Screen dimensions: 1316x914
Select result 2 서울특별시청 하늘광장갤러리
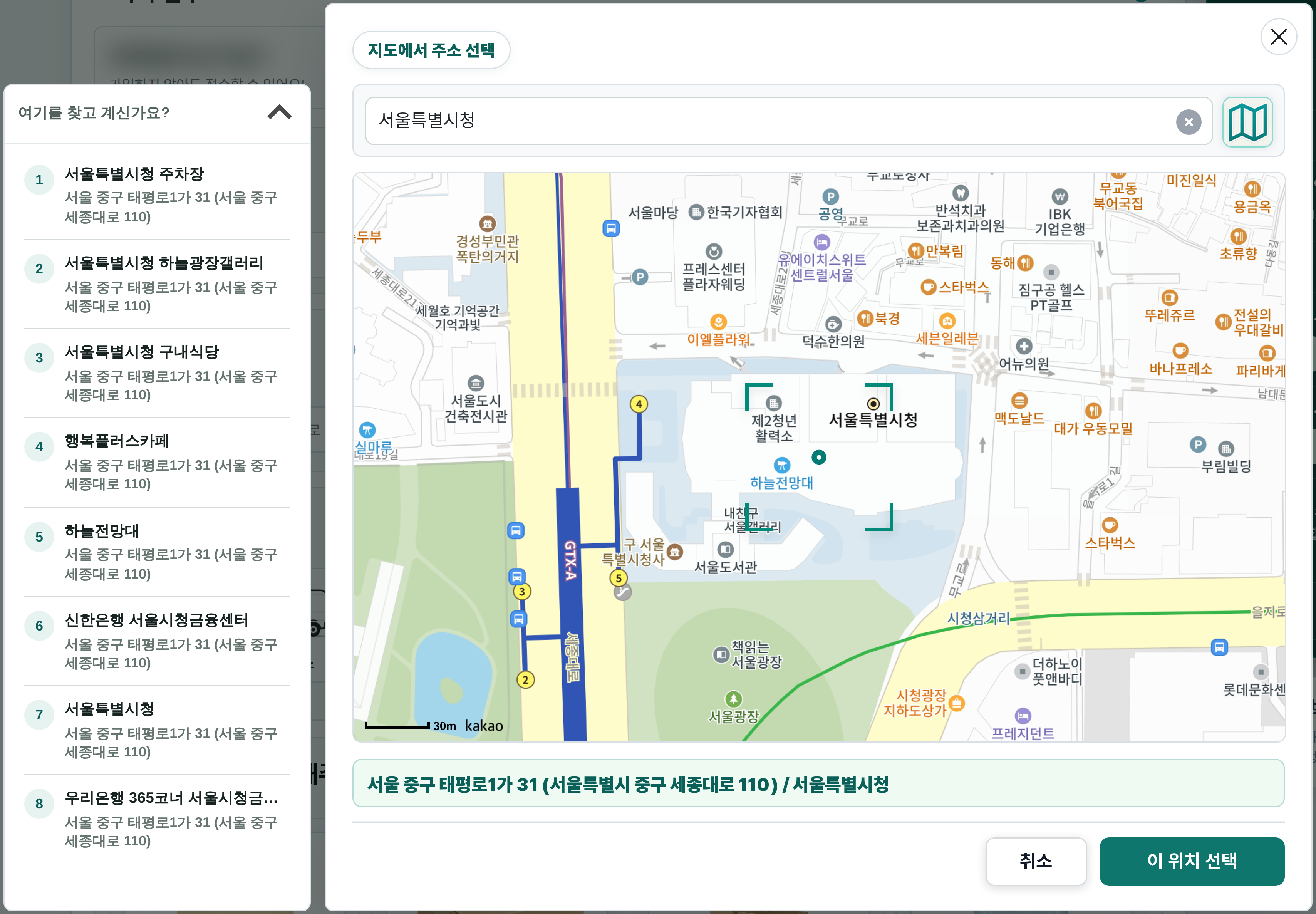[x=157, y=284]
